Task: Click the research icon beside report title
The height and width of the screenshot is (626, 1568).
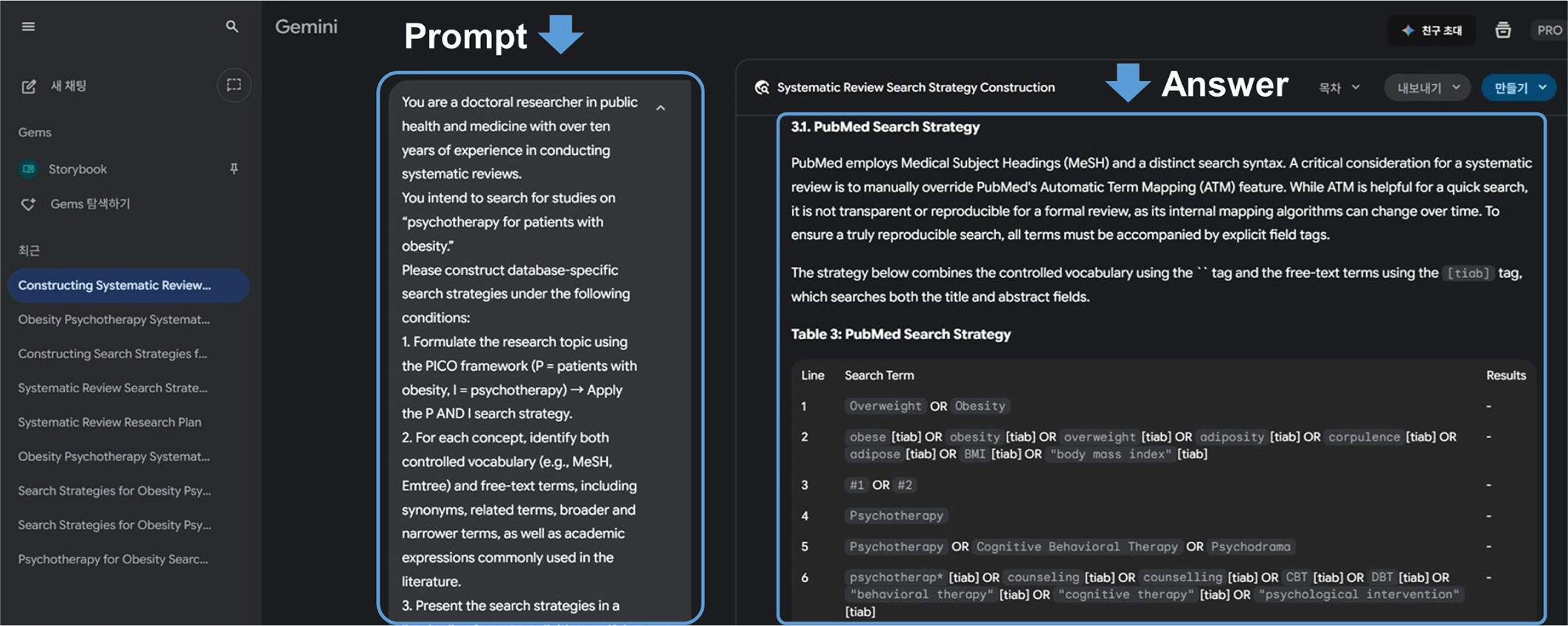Action: pos(762,88)
